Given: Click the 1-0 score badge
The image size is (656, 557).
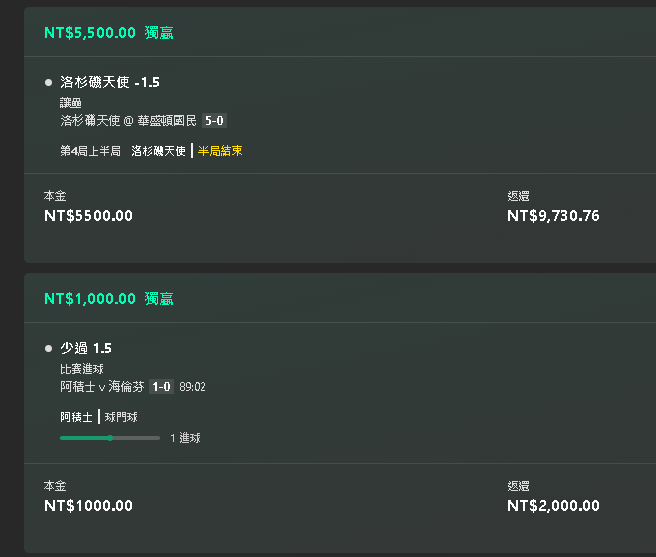Looking at the screenshot, I should pyautogui.click(x=161, y=387).
